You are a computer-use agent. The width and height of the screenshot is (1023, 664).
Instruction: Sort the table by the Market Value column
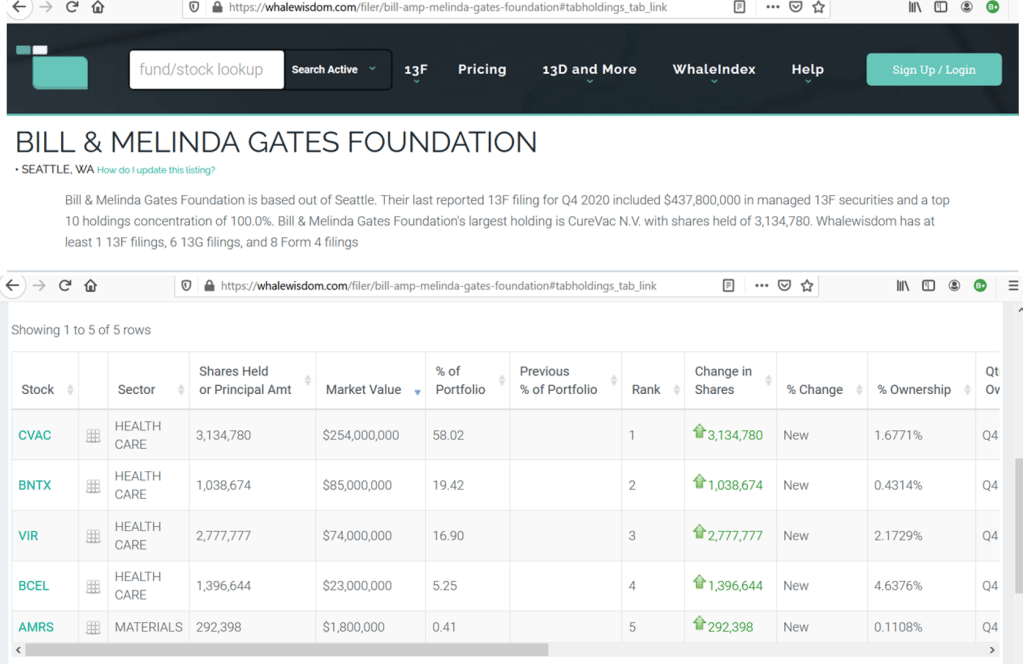[364, 390]
